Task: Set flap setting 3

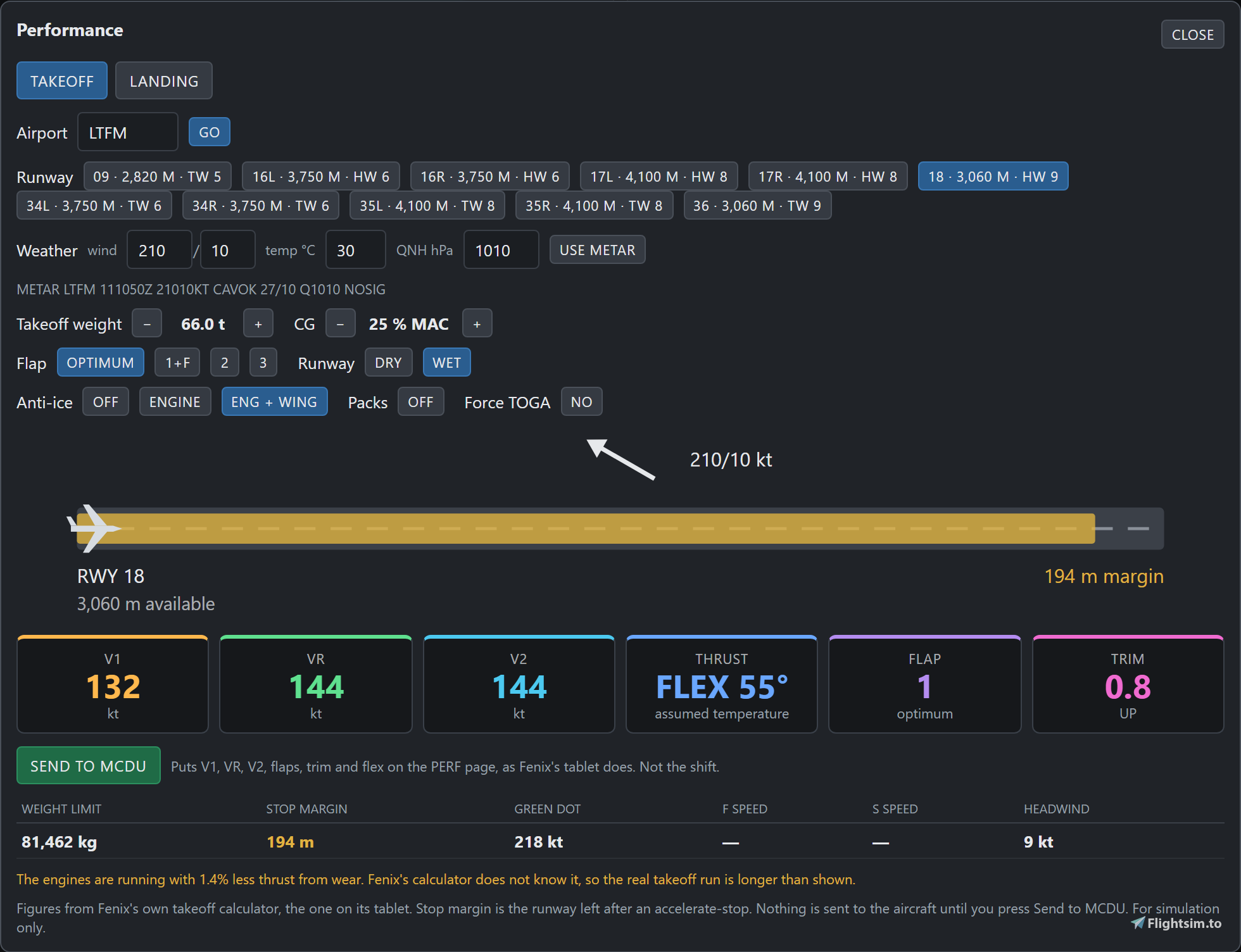Action: [x=263, y=363]
